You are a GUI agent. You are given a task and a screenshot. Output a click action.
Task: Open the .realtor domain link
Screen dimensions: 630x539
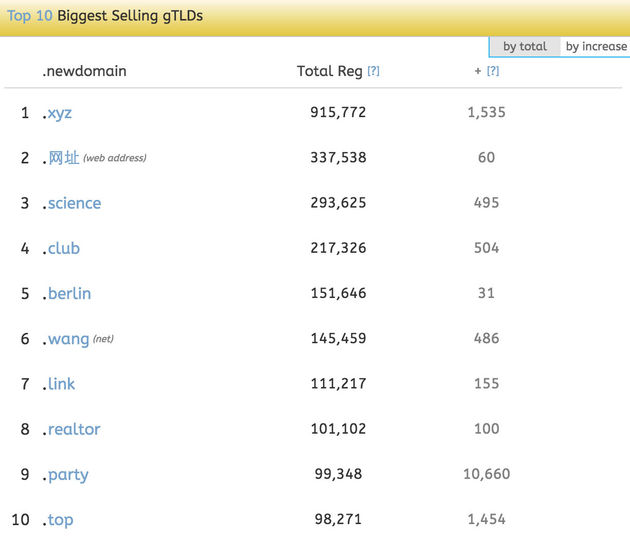point(74,429)
